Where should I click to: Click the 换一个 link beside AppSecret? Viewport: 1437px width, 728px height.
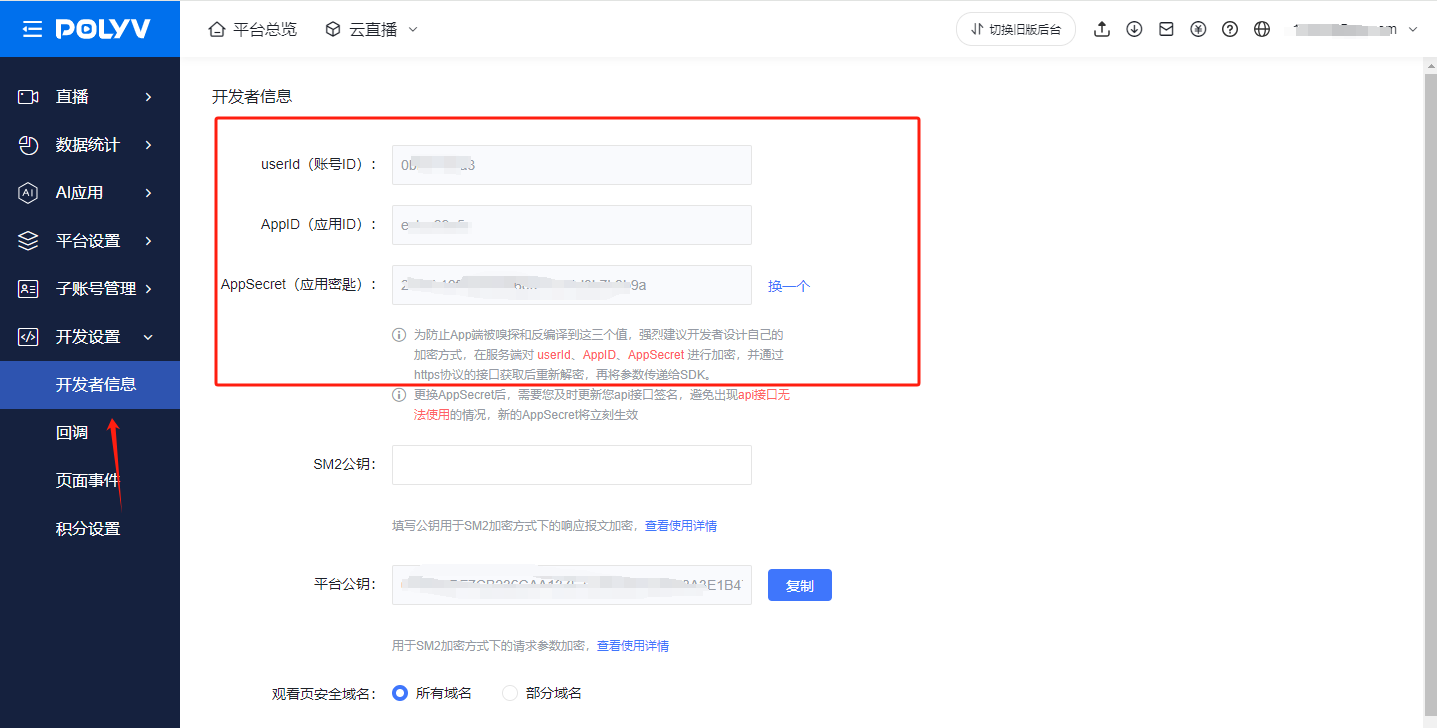click(x=788, y=286)
